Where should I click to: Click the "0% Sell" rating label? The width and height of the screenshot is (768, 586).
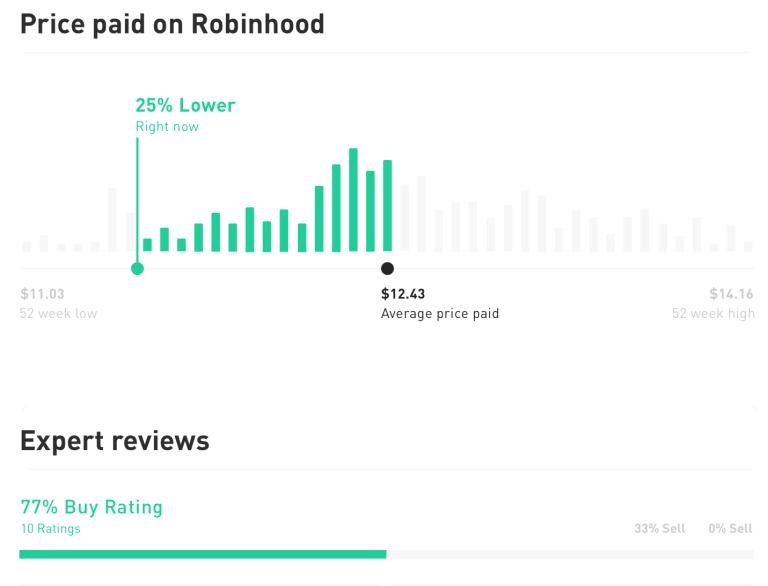coord(729,528)
